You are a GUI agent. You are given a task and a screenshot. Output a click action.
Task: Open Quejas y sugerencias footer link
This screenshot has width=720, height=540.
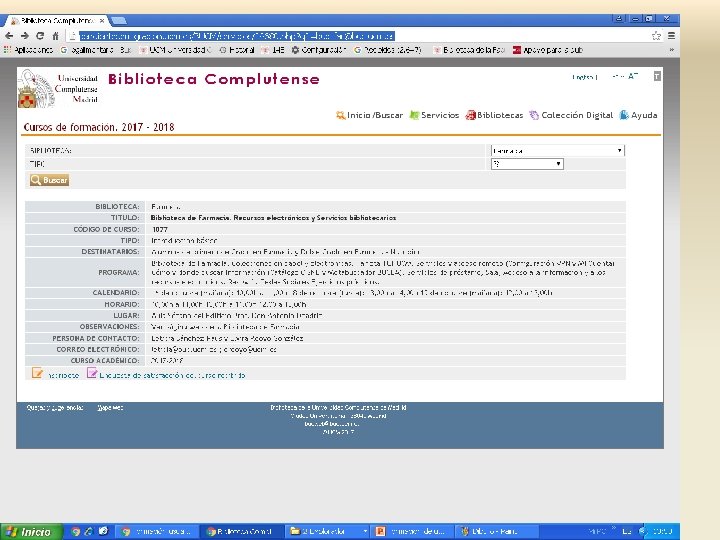coord(55,408)
